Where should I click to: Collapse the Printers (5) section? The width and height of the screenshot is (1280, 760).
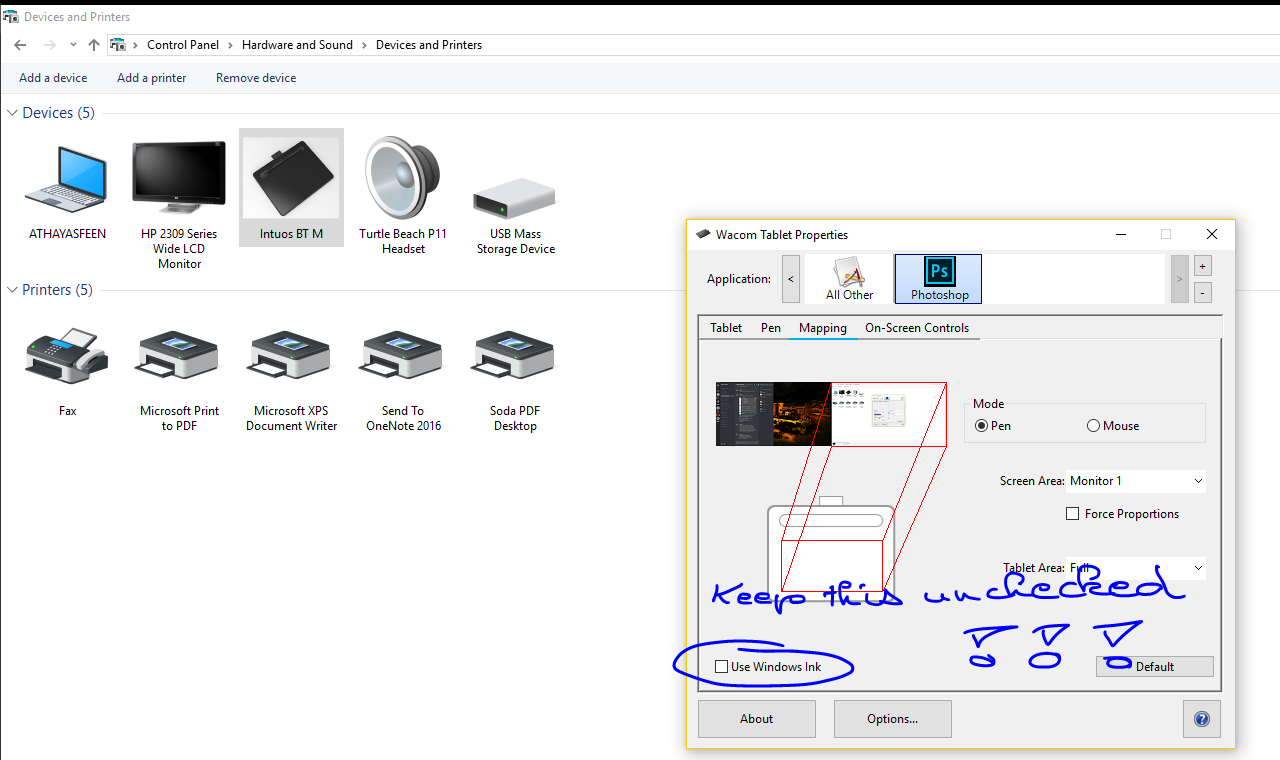pyautogui.click(x=12, y=290)
